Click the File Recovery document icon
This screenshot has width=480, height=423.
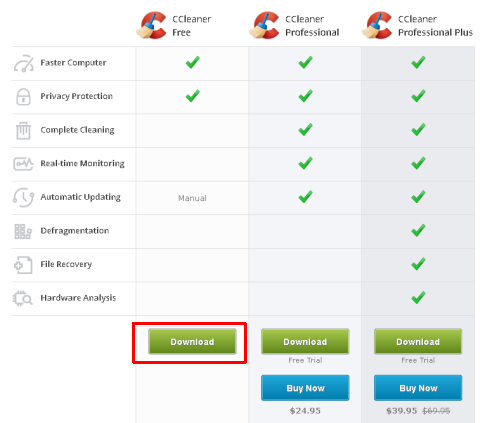[23, 265]
